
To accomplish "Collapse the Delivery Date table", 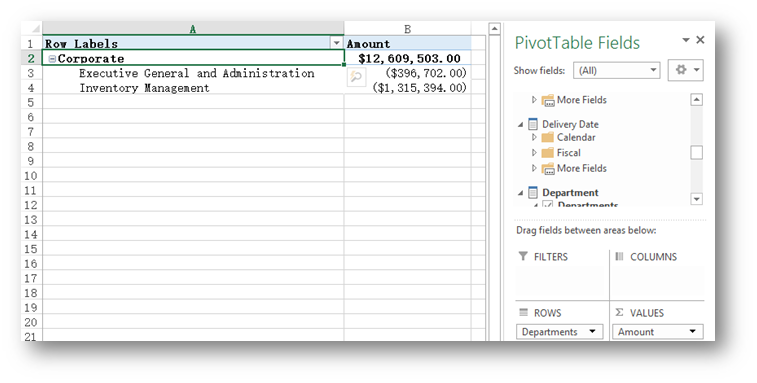I will point(520,125).
